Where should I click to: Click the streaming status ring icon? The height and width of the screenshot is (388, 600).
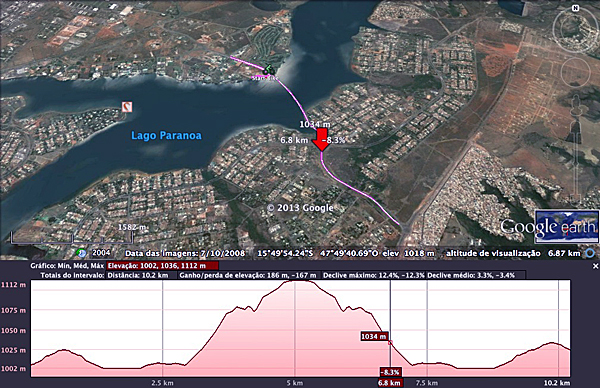590,253
